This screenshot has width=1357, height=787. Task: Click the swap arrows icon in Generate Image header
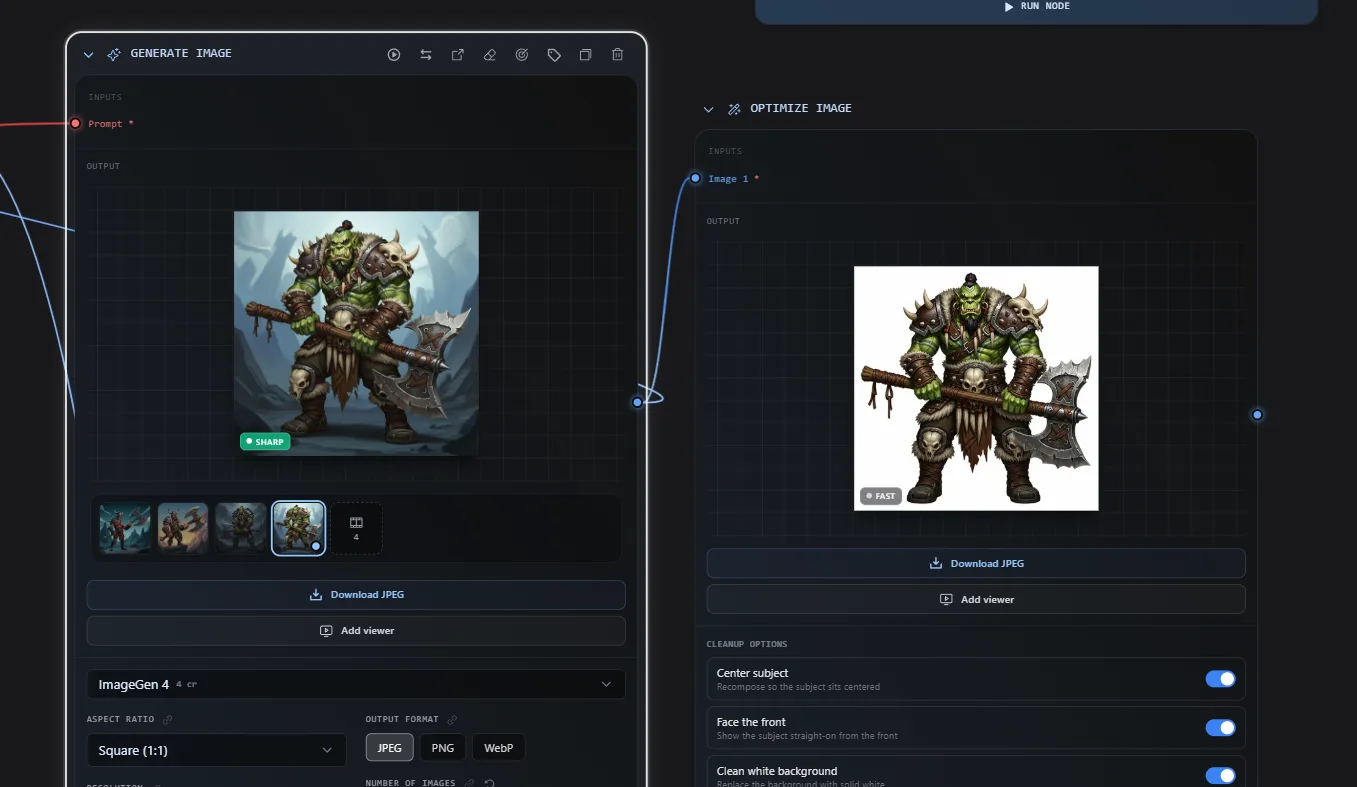[x=426, y=55]
